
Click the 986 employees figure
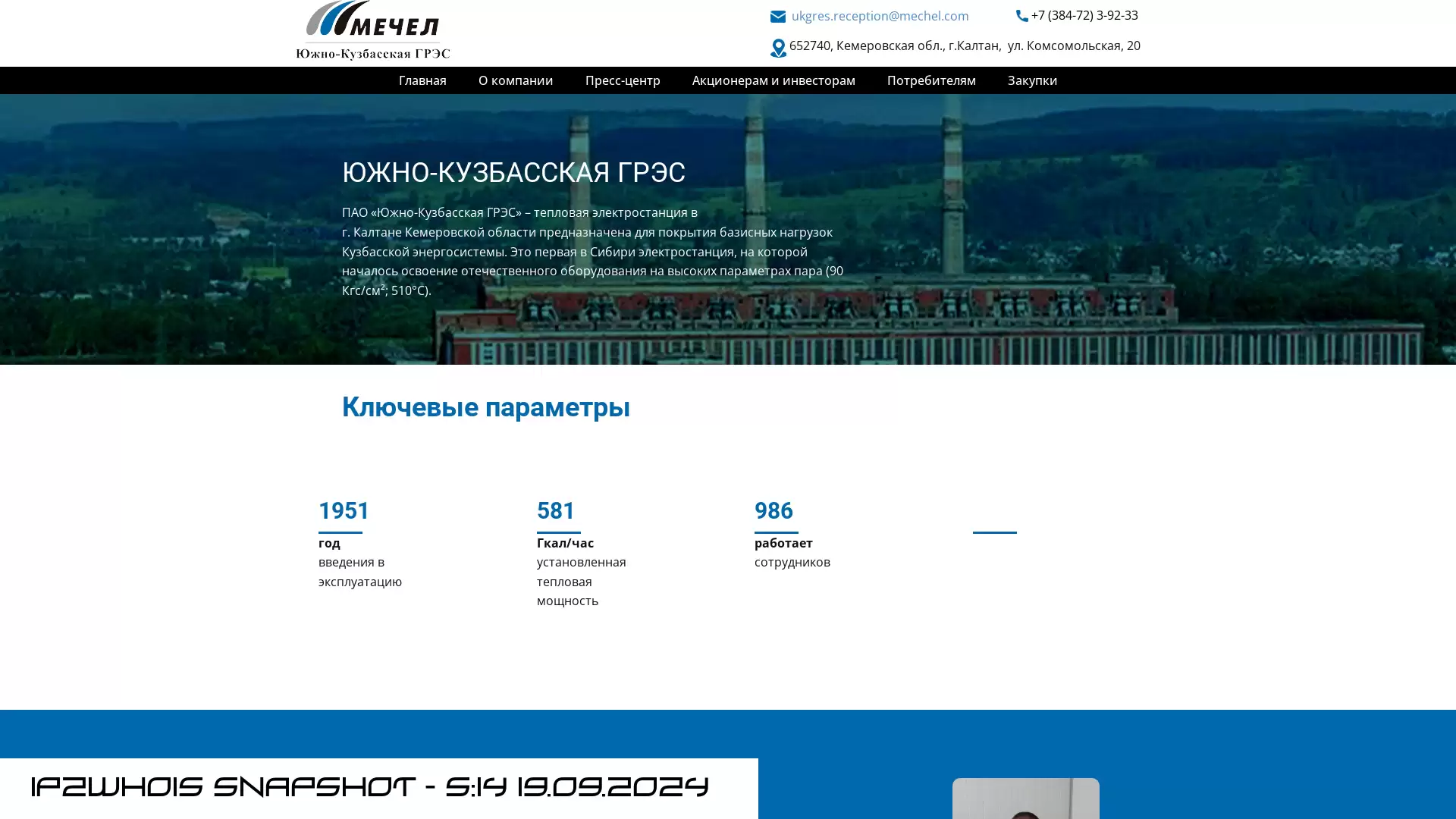(773, 511)
